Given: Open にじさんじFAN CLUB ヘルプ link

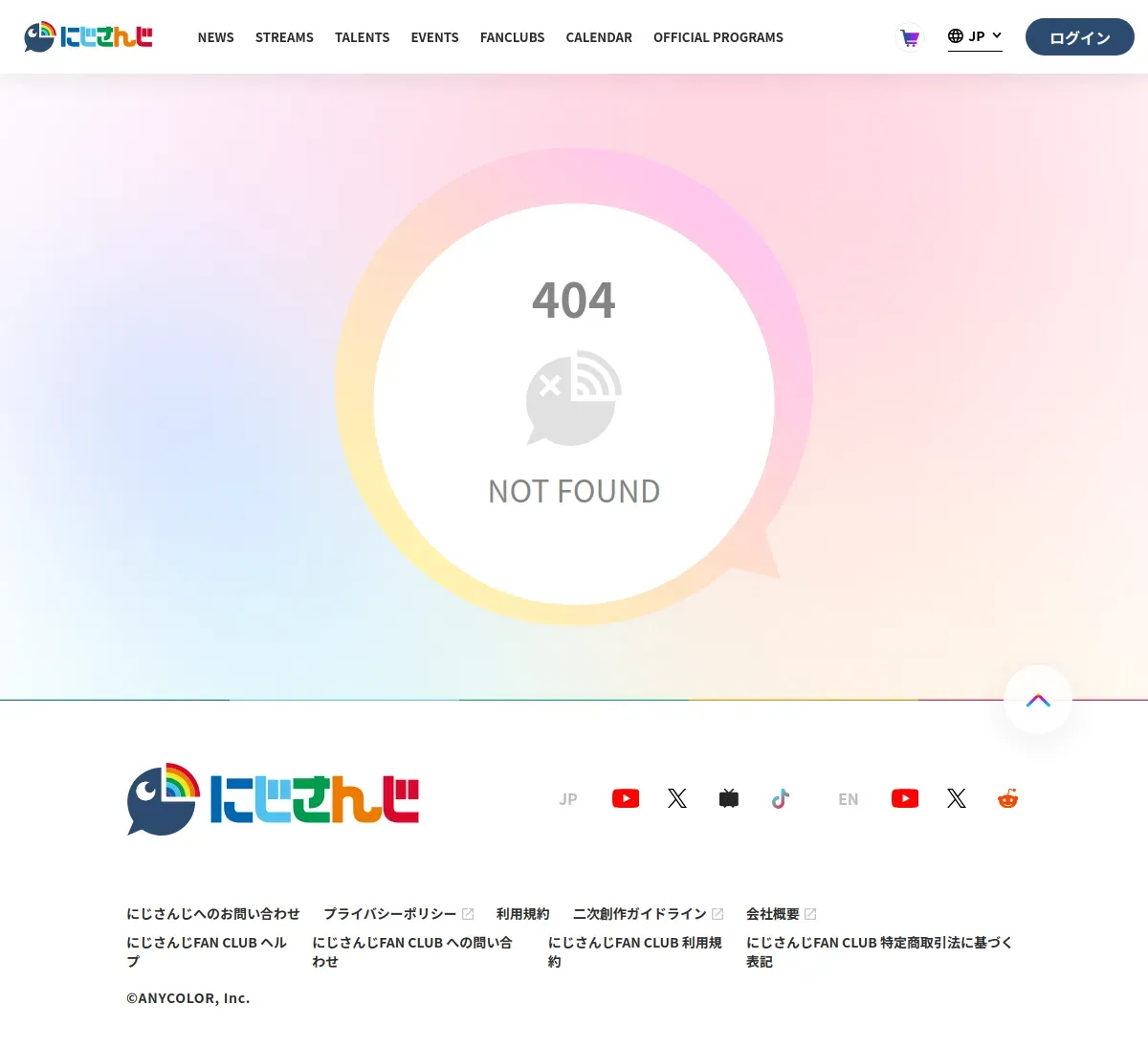Looking at the screenshot, I should coord(208,951).
